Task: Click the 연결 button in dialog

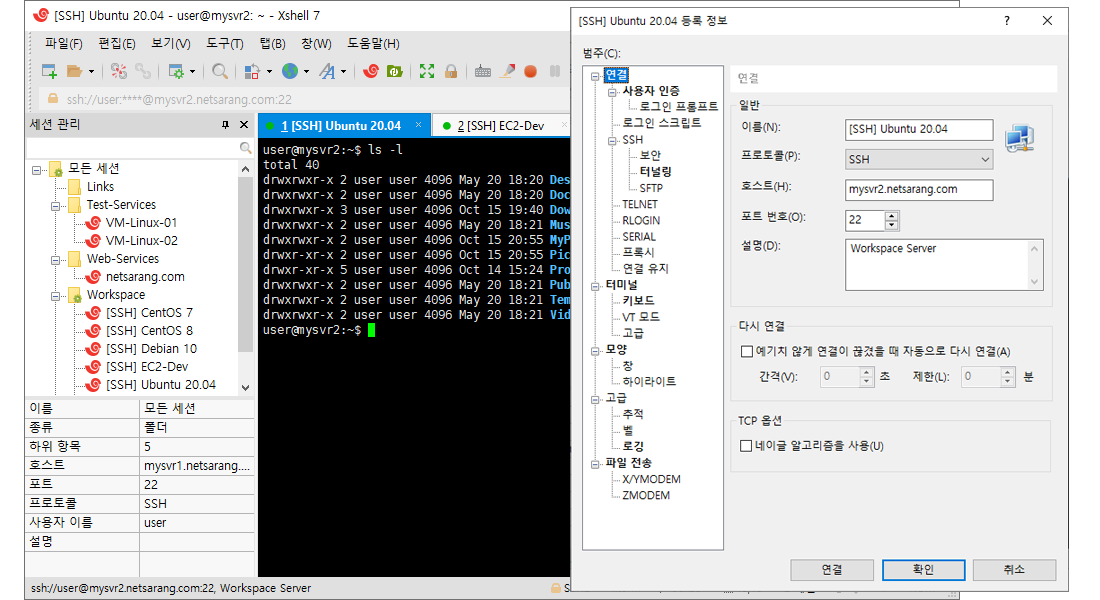Action: [832, 570]
